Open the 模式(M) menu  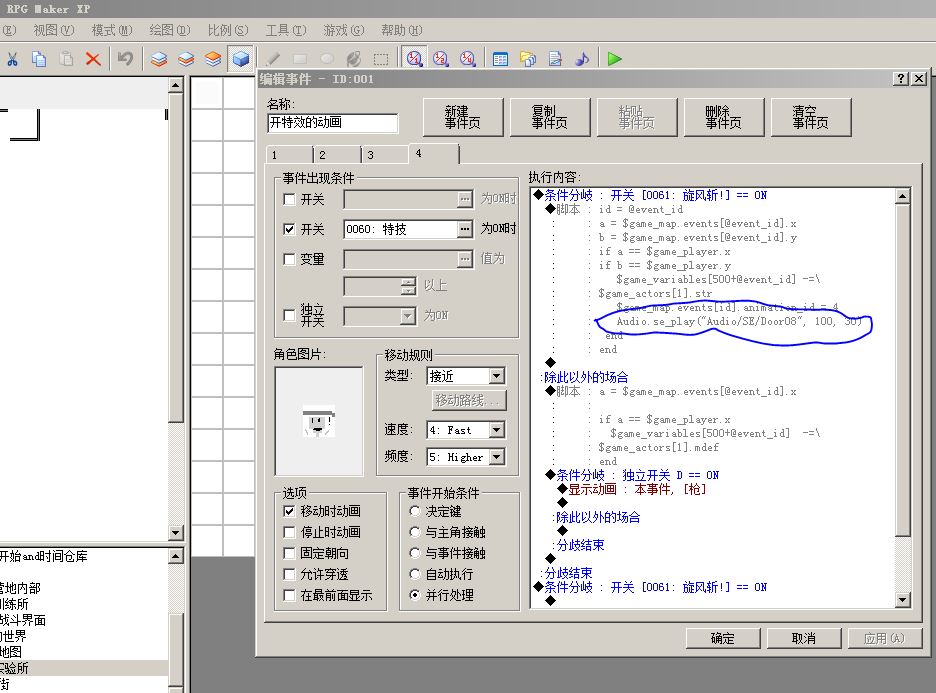pos(112,30)
